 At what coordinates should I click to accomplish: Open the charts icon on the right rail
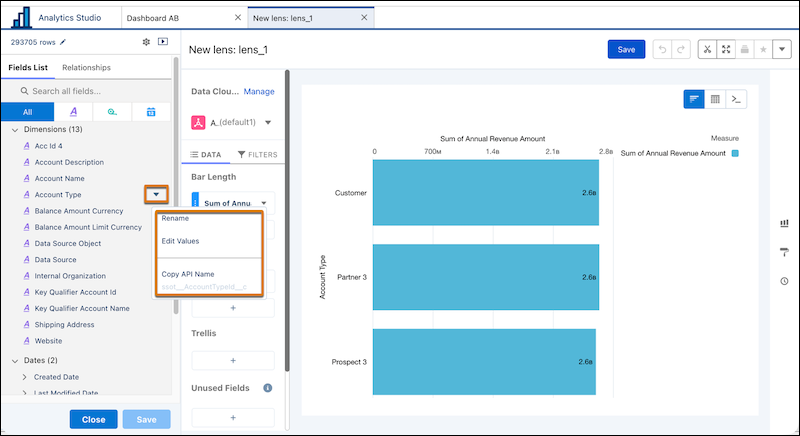[x=784, y=223]
